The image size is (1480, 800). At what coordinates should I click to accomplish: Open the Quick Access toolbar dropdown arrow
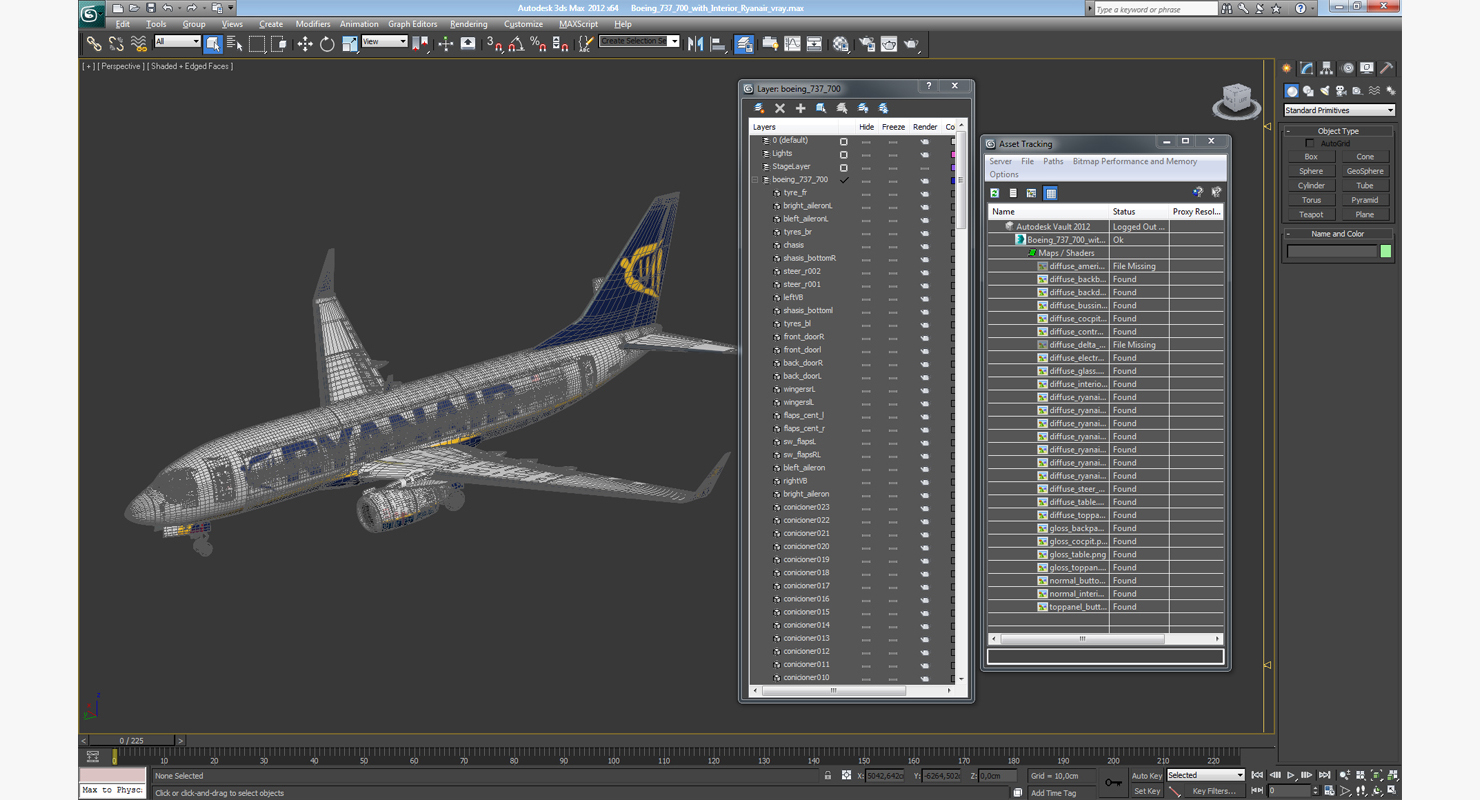click(230, 8)
